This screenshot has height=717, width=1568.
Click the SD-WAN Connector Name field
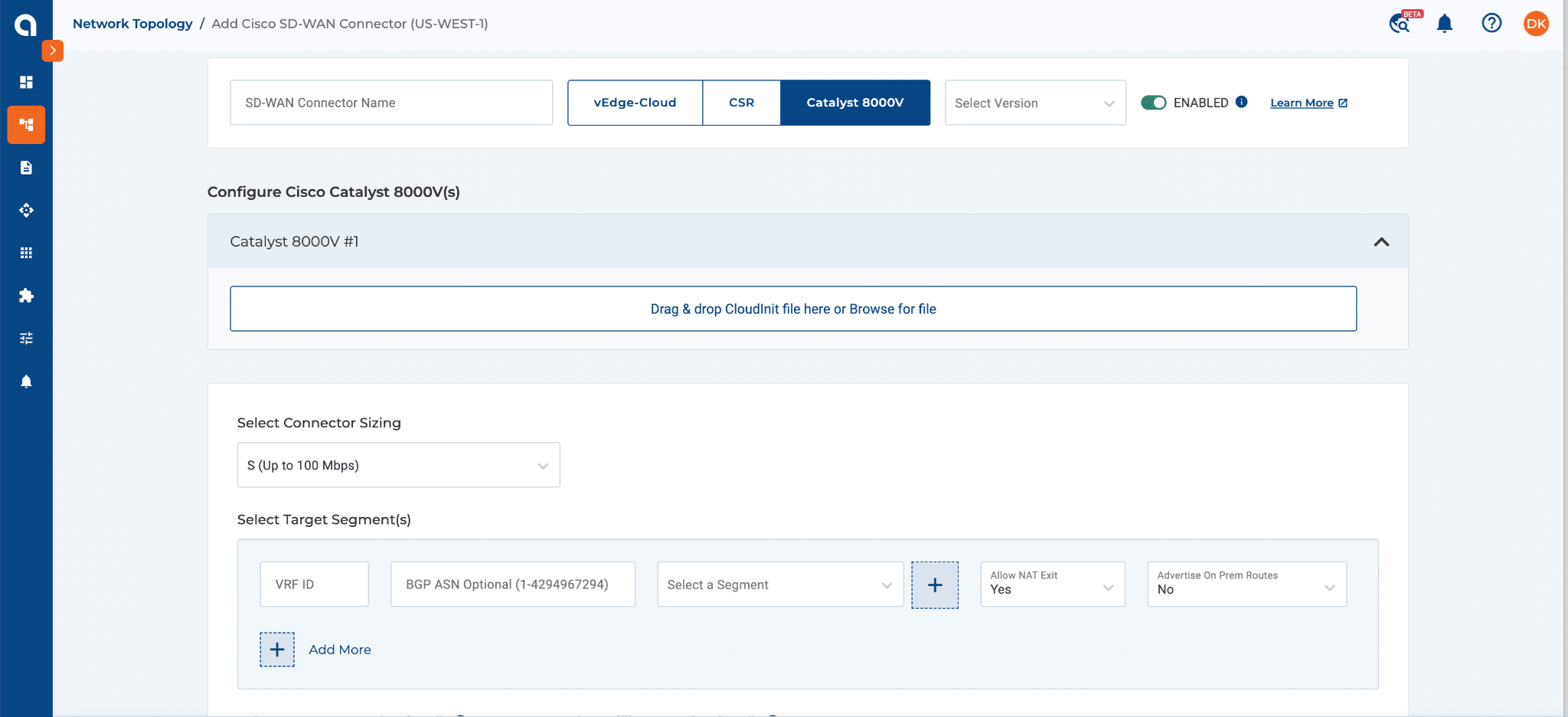pos(391,103)
